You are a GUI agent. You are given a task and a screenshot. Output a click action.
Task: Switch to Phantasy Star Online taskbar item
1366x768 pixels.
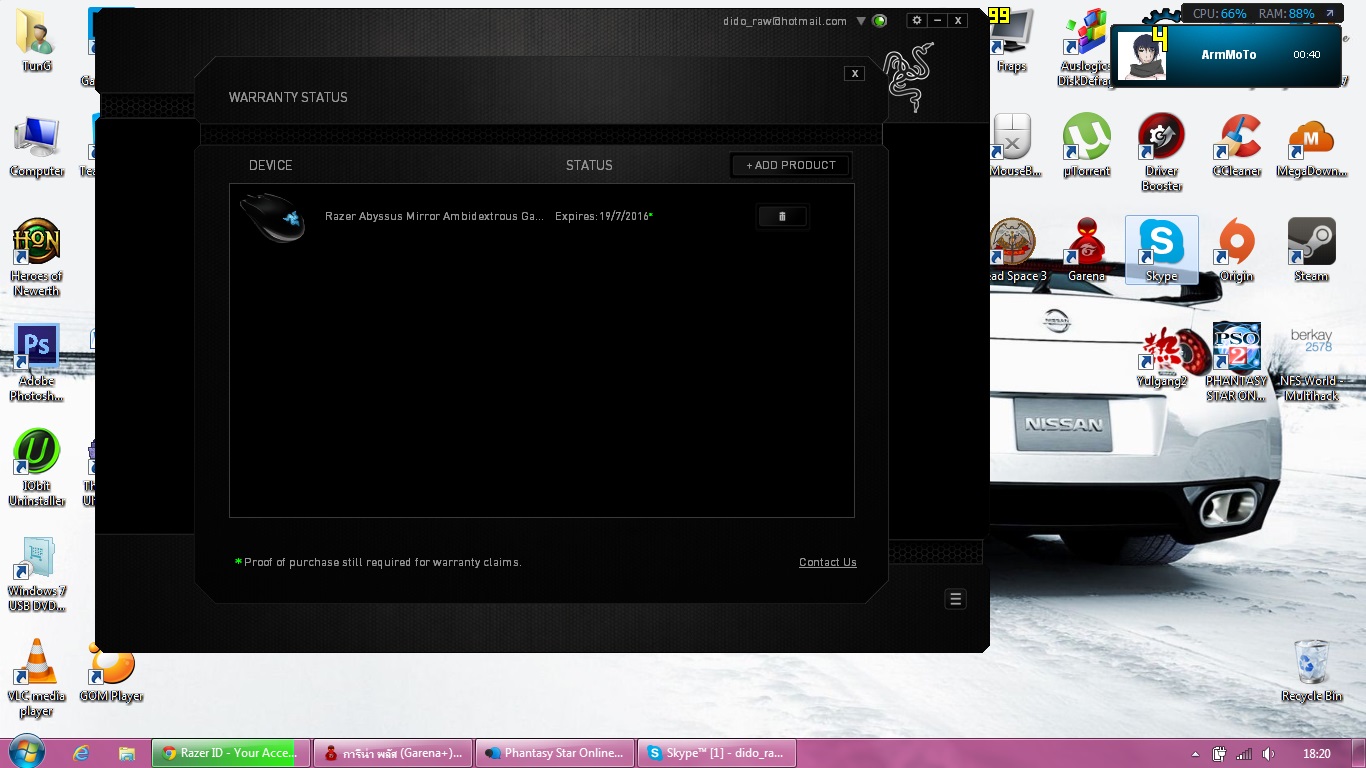point(555,753)
